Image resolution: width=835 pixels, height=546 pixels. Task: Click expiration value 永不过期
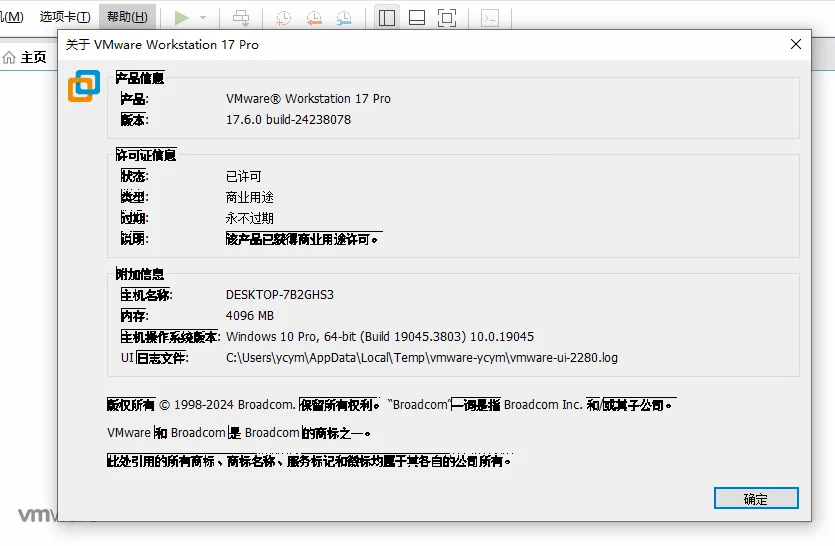point(249,218)
